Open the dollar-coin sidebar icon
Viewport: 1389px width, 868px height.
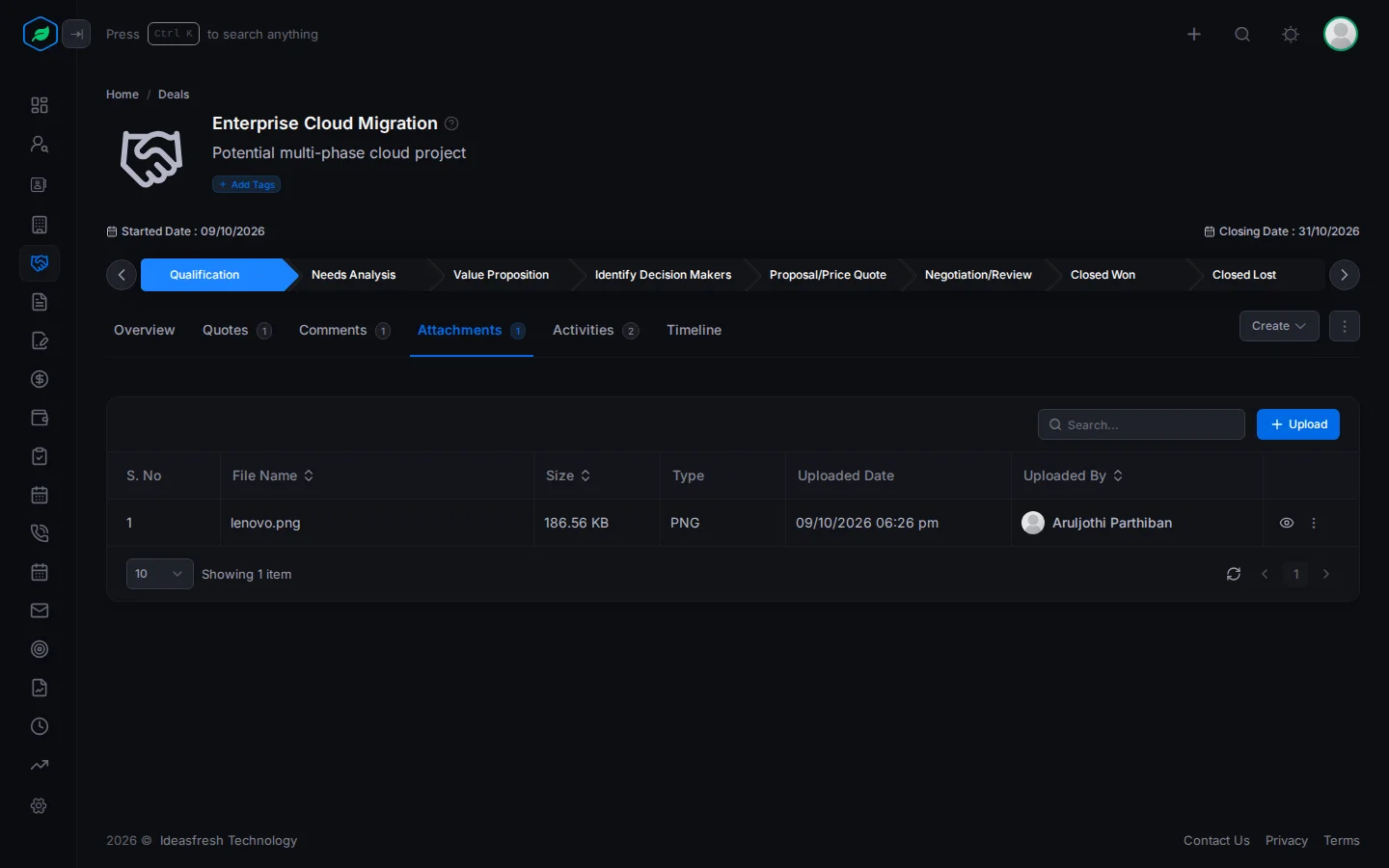40,379
